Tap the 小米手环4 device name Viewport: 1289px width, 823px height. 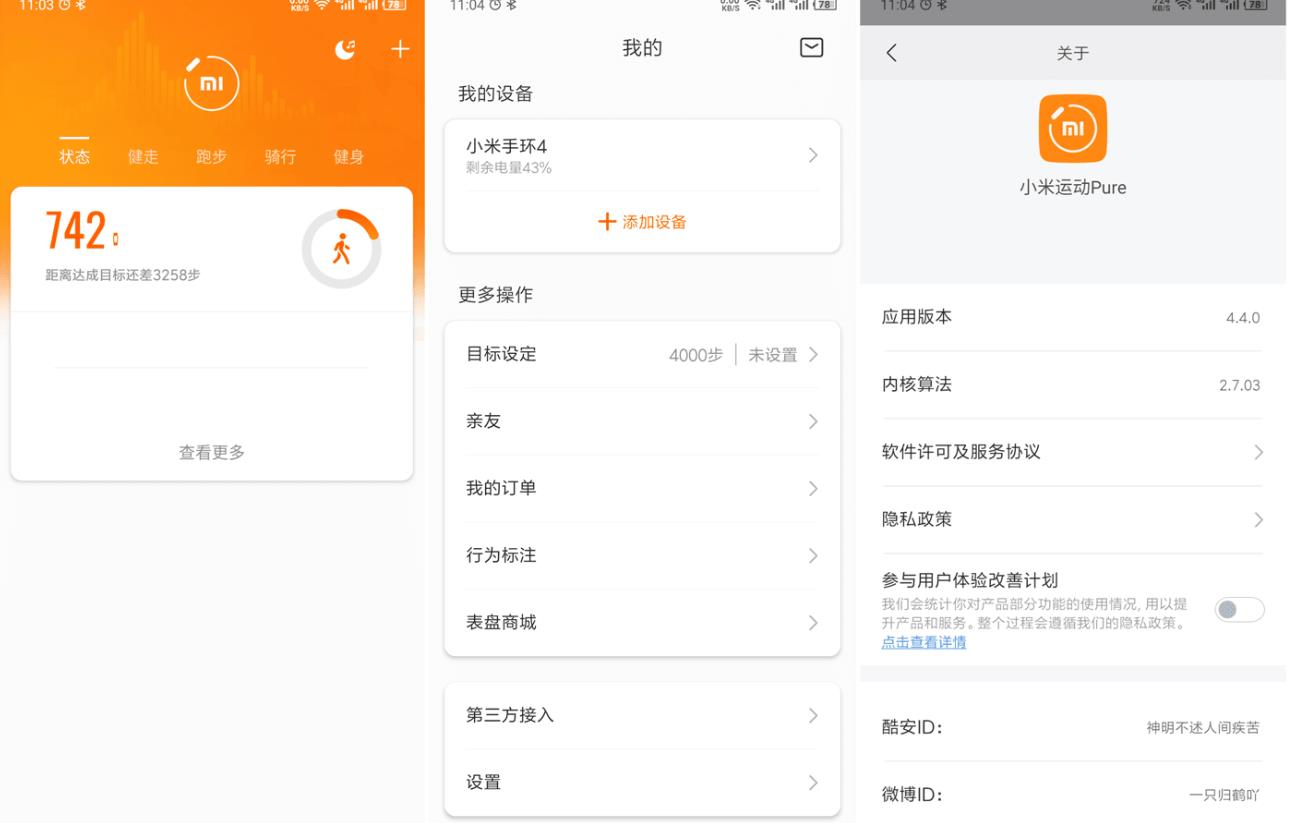(x=507, y=147)
